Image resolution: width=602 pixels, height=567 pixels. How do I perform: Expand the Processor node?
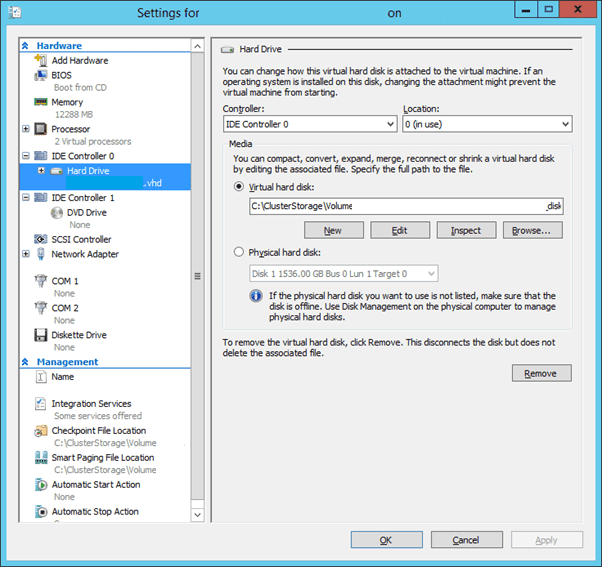(26, 129)
